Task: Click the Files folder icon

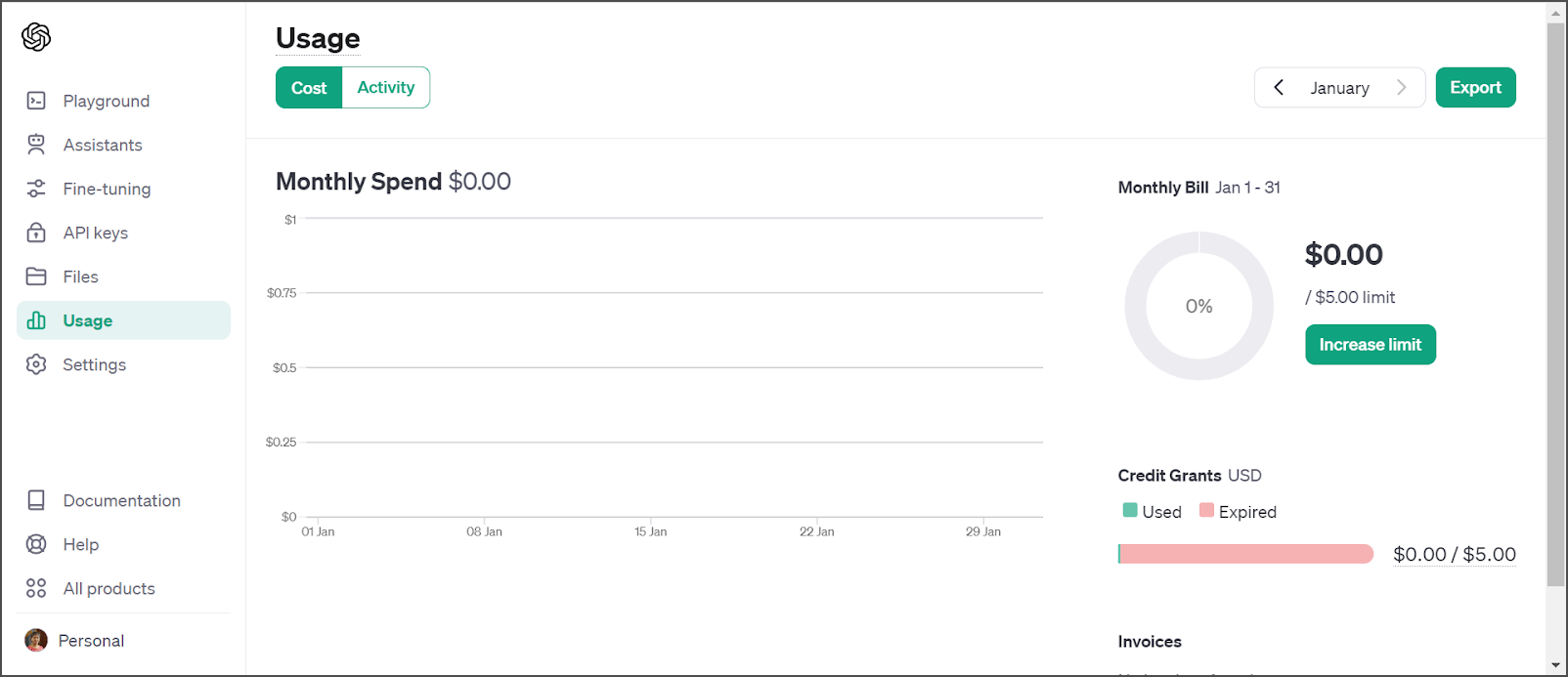Action: (x=36, y=276)
